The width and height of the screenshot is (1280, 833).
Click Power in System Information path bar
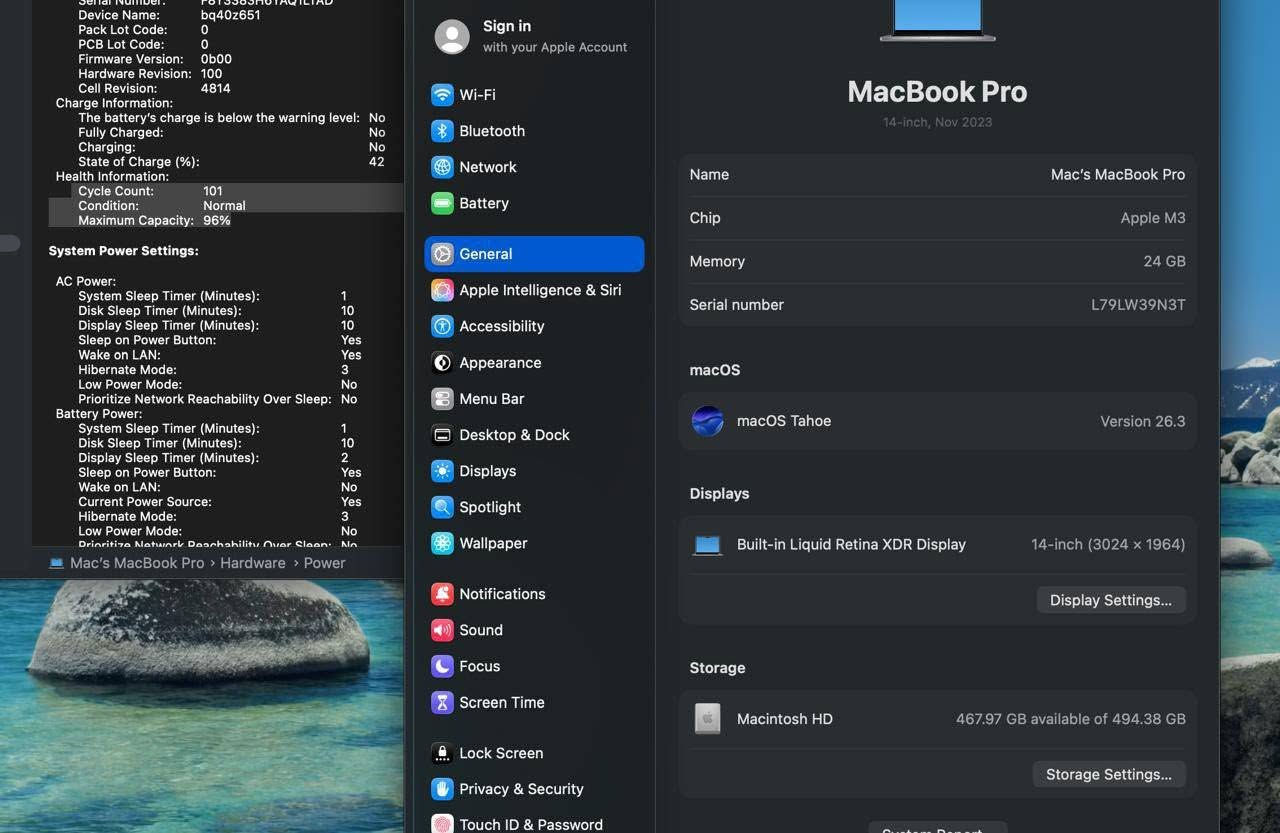click(x=325, y=563)
